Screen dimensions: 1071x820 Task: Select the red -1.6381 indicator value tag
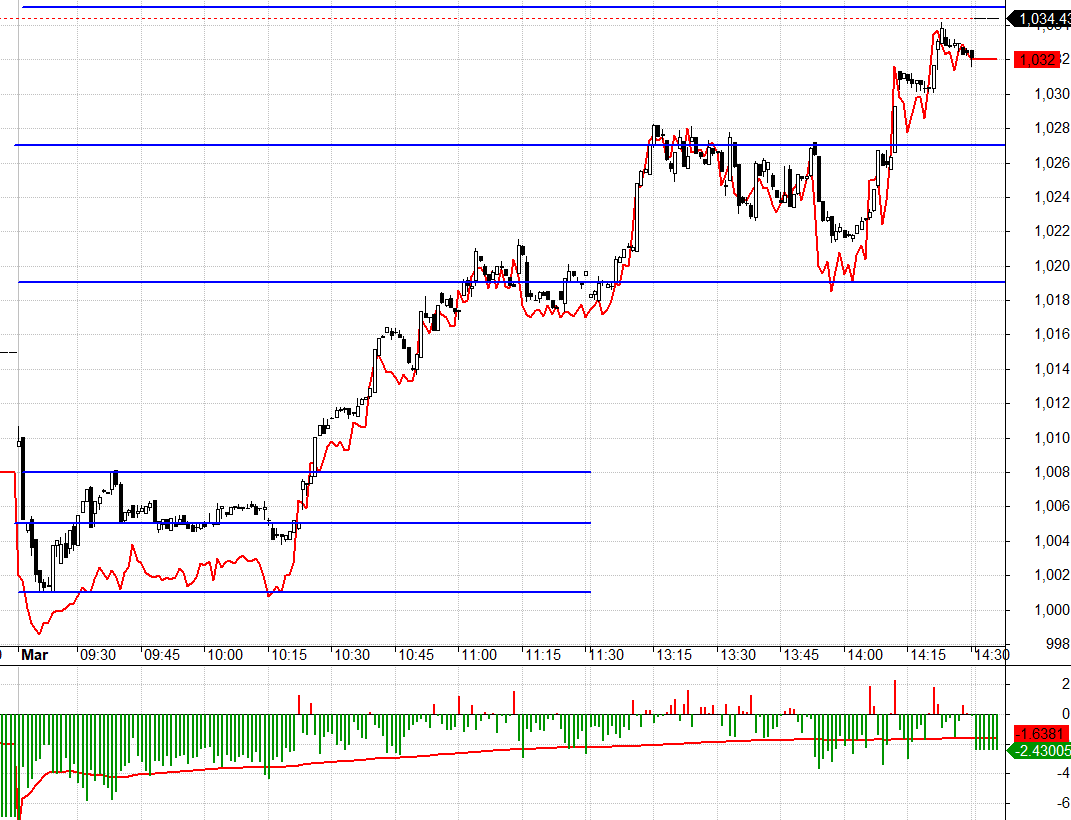point(1040,733)
